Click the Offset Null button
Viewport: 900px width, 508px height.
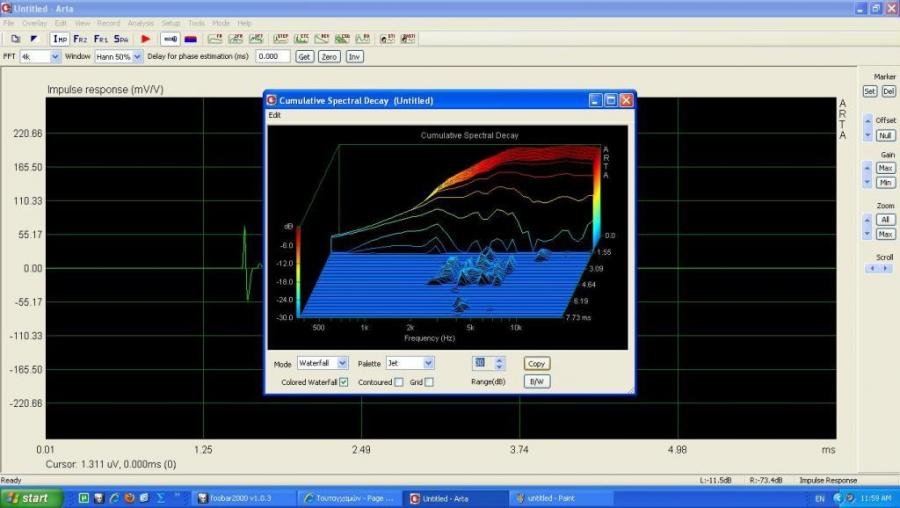click(x=885, y=135)
